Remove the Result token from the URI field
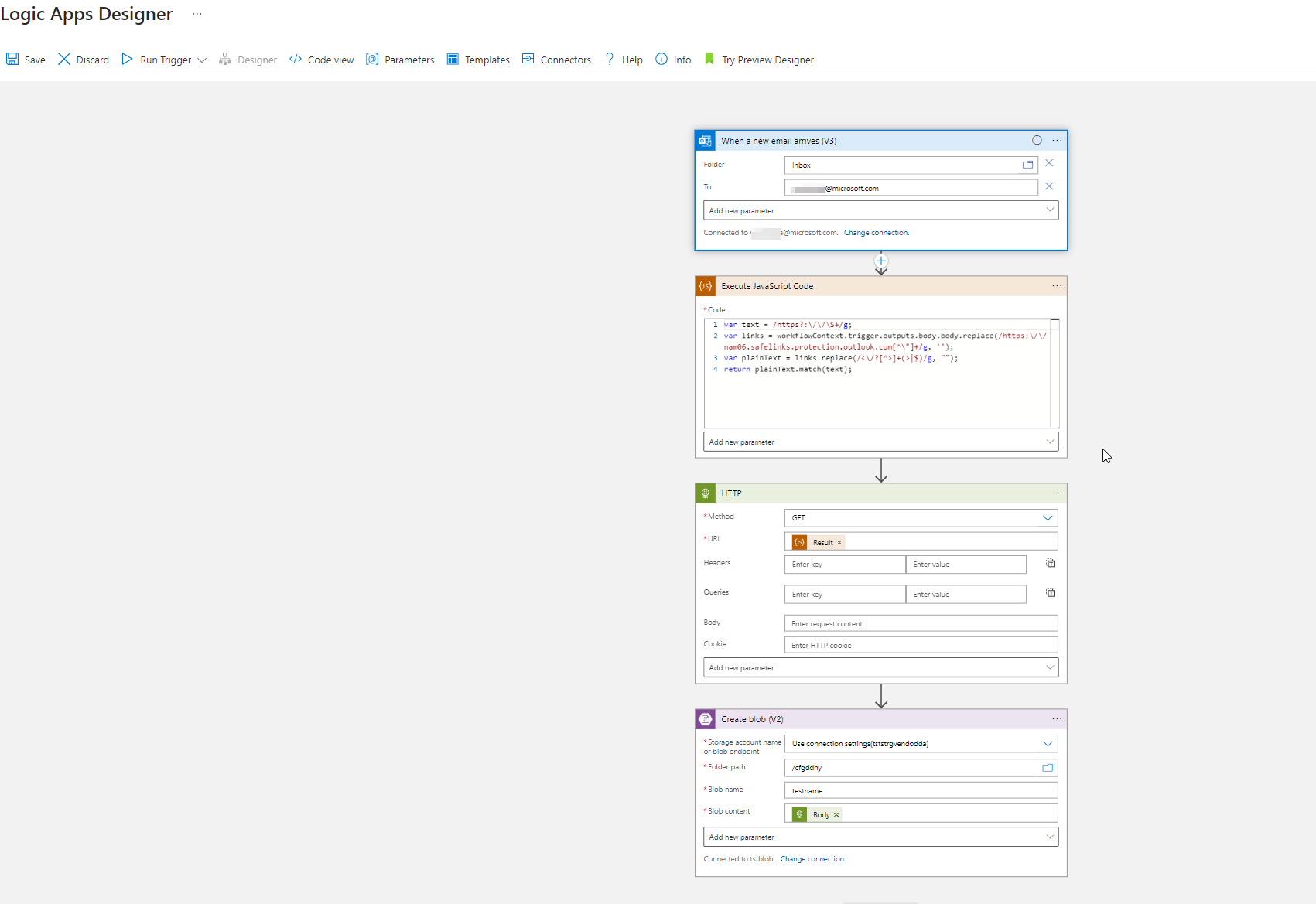Screen dimensions: 1316x904 pos(839,542)
